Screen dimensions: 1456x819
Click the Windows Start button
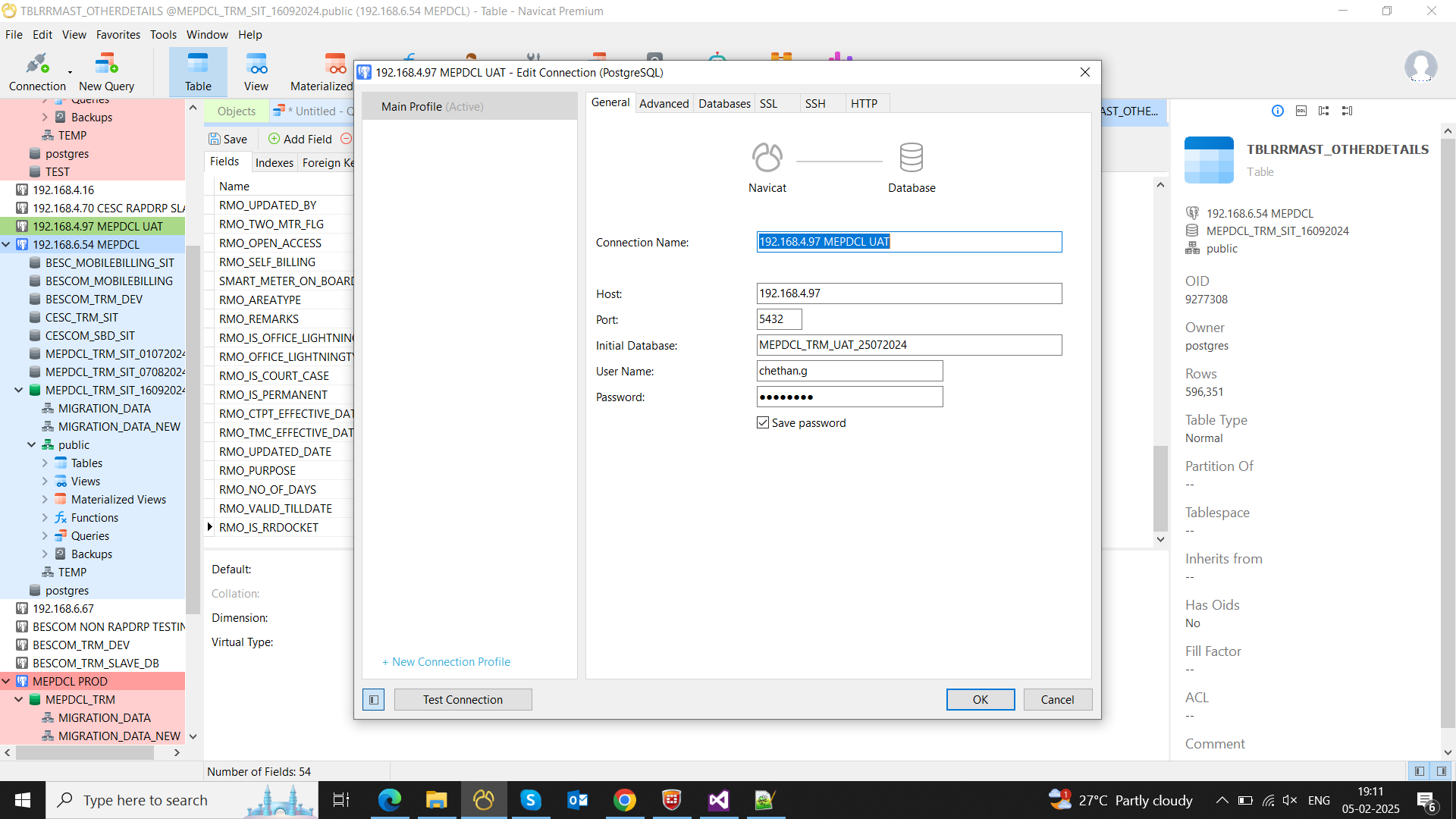(x=23, y=800)
